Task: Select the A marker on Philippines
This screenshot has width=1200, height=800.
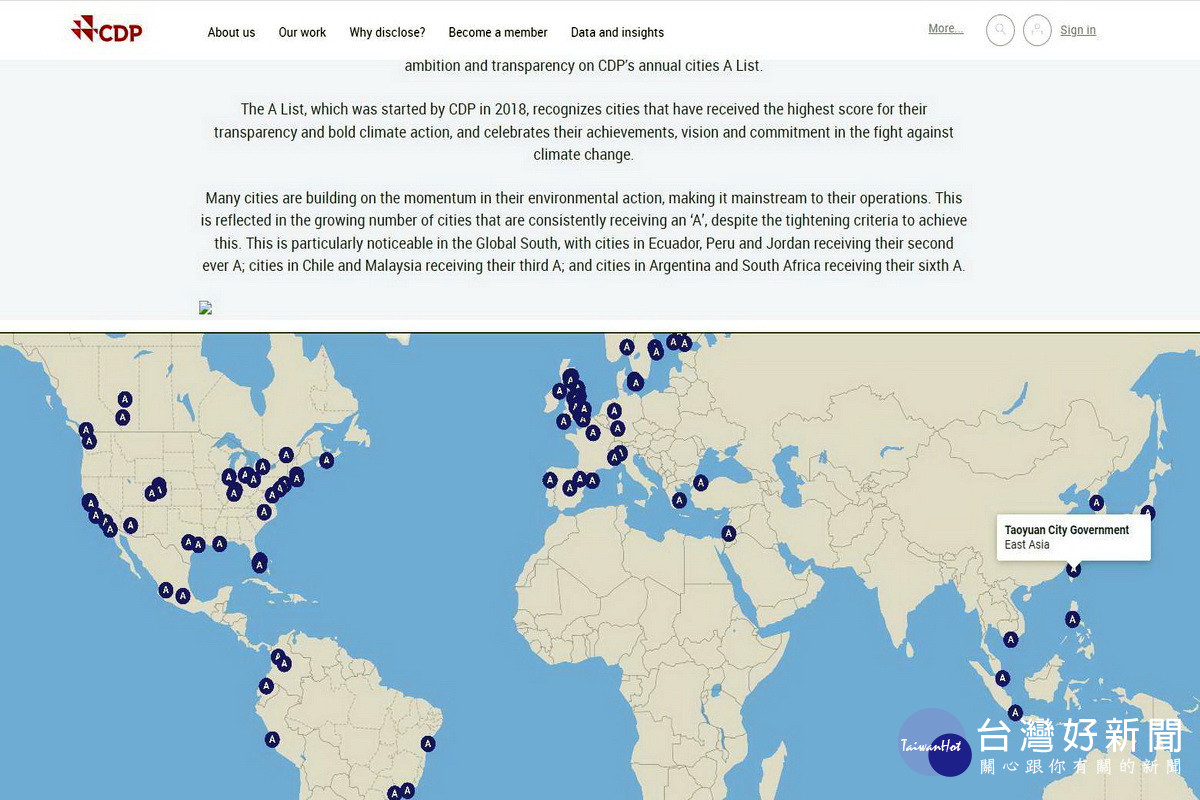Action: pyautogui.click(x=1073, y=619)
